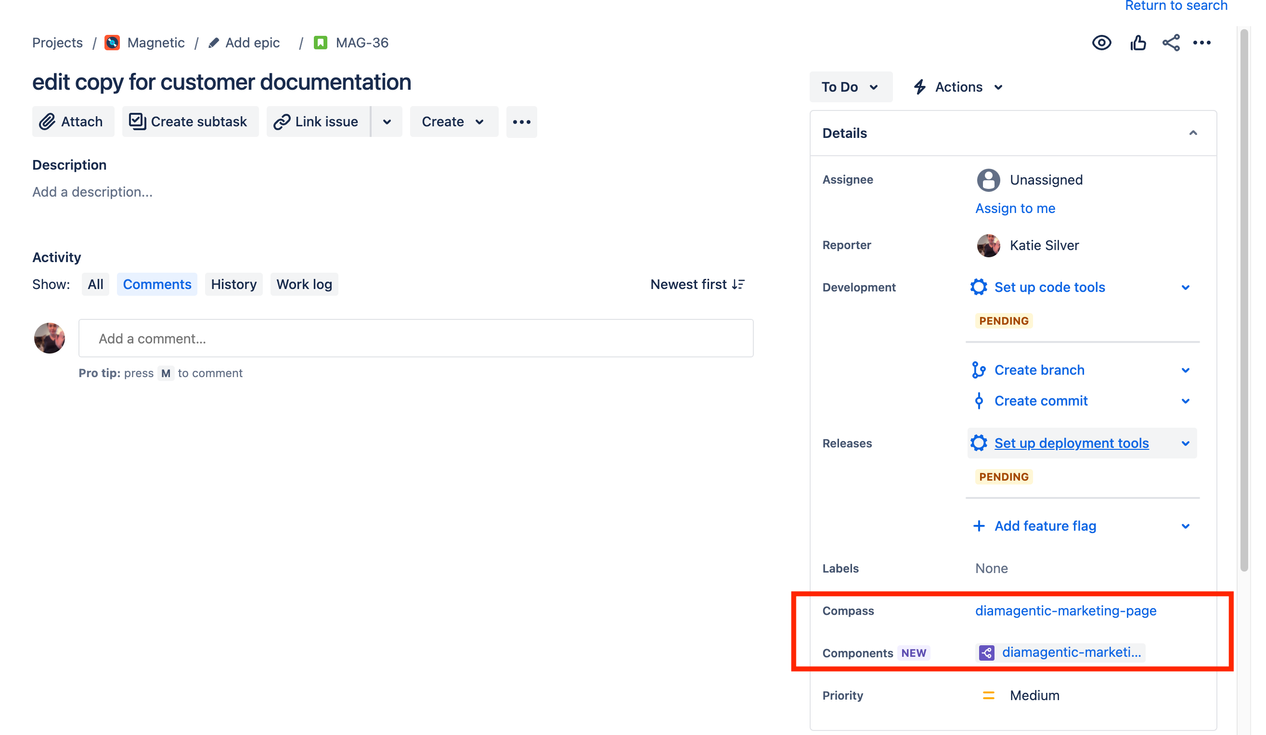
Task: Toggle Newest first sort order
Action: [x=697, y=285]
